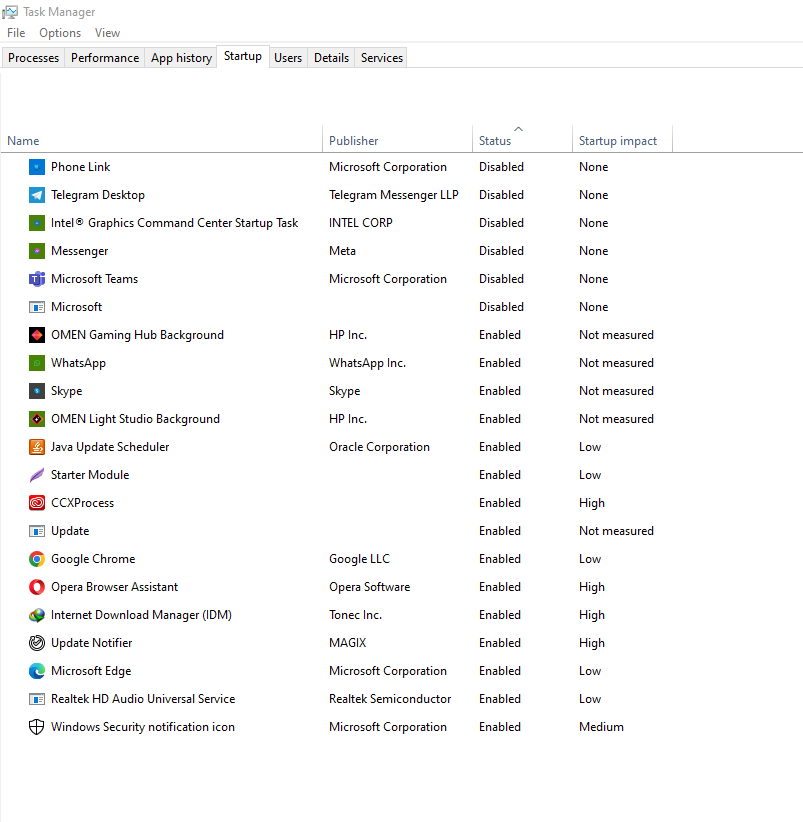Viewport: 803px width, 822px height.
Task: Toggle sort direction arrow above Status
Action: coord(519,129)
